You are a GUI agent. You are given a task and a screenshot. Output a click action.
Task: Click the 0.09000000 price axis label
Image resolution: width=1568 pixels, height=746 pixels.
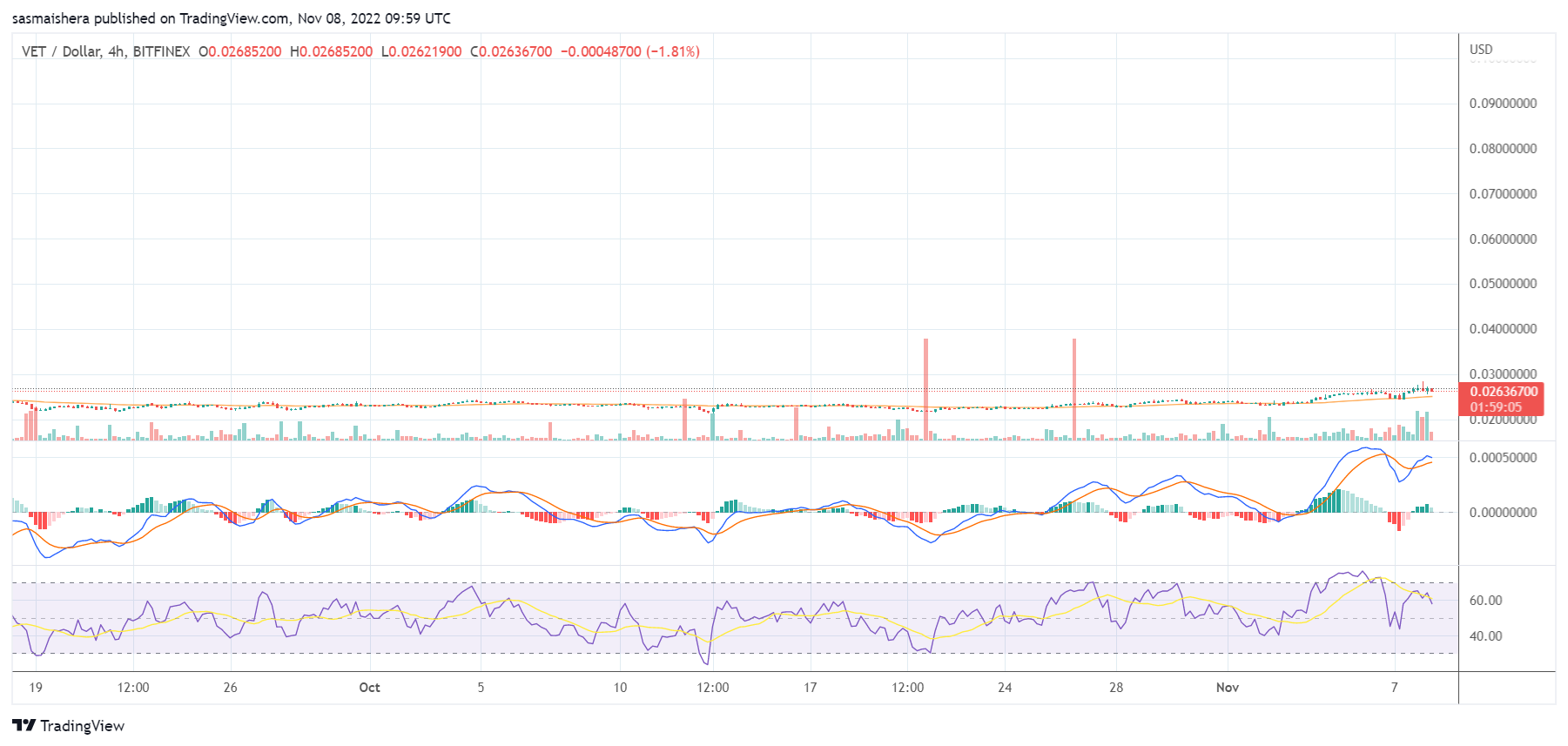pos(1503,104)
